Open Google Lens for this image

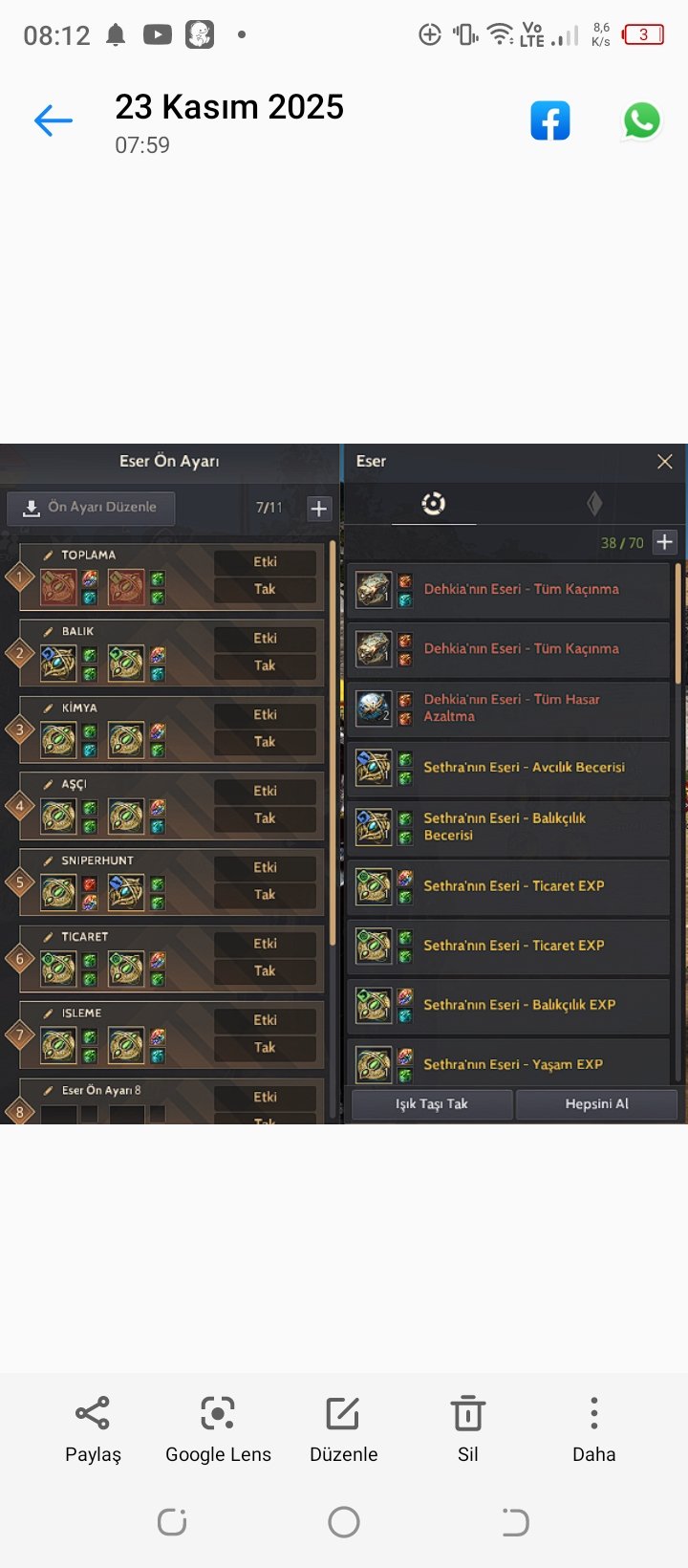[218, 1413]
